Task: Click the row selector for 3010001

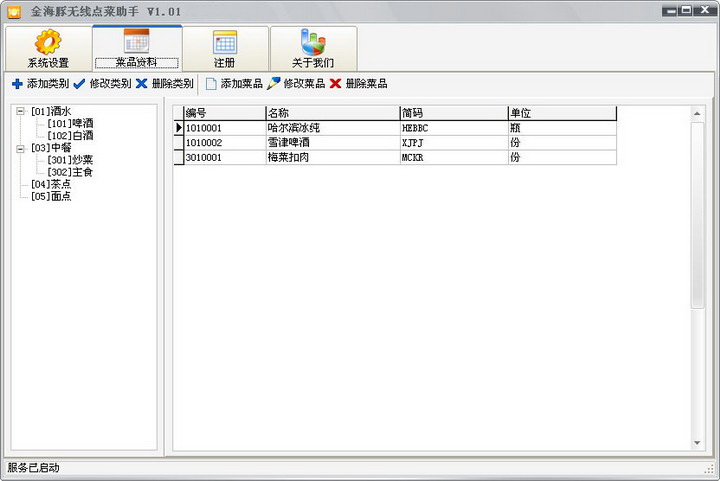Action: click(179, 157)
